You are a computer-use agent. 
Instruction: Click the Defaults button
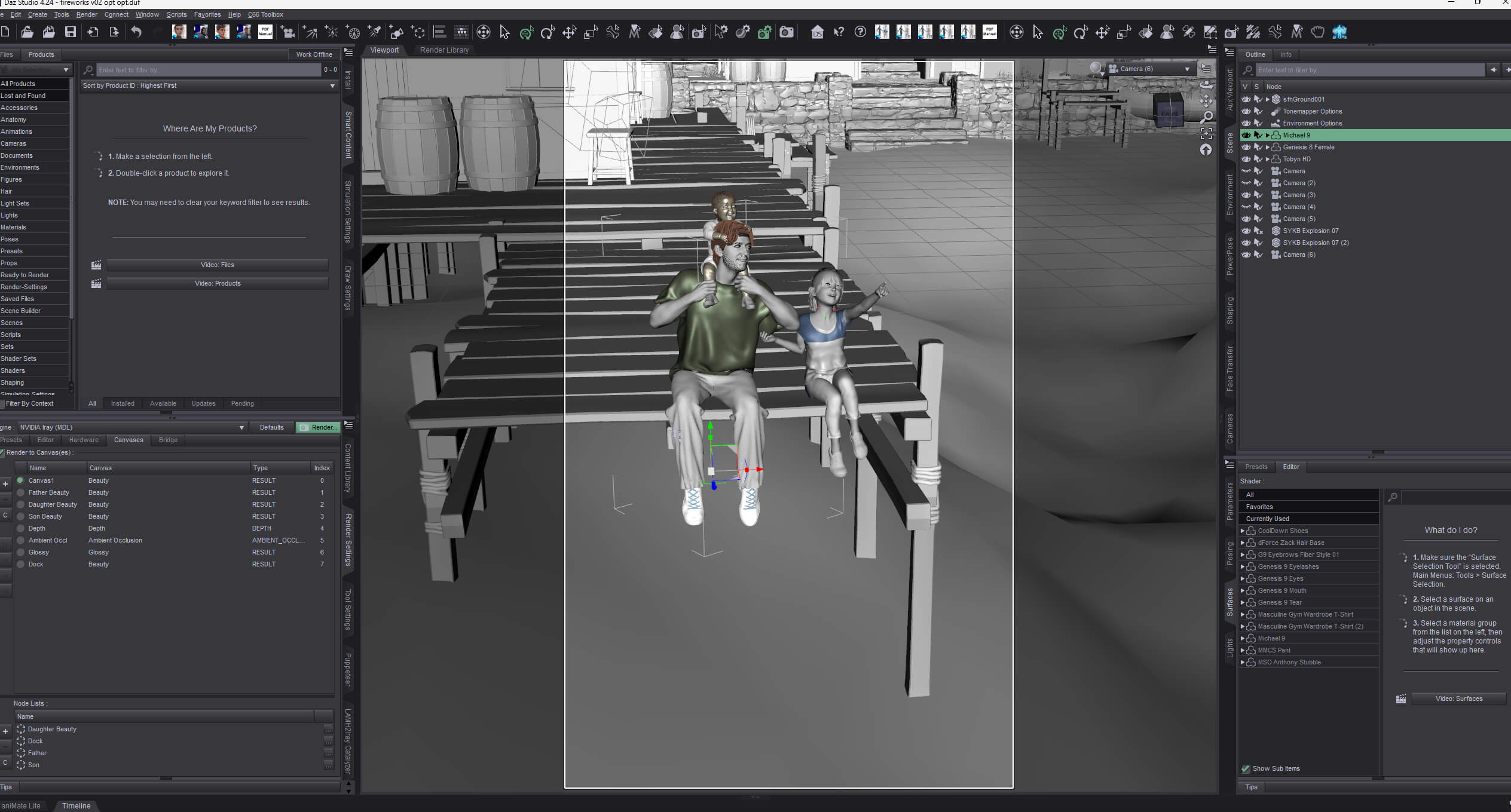pyautogui.click(x=271, y=427)
